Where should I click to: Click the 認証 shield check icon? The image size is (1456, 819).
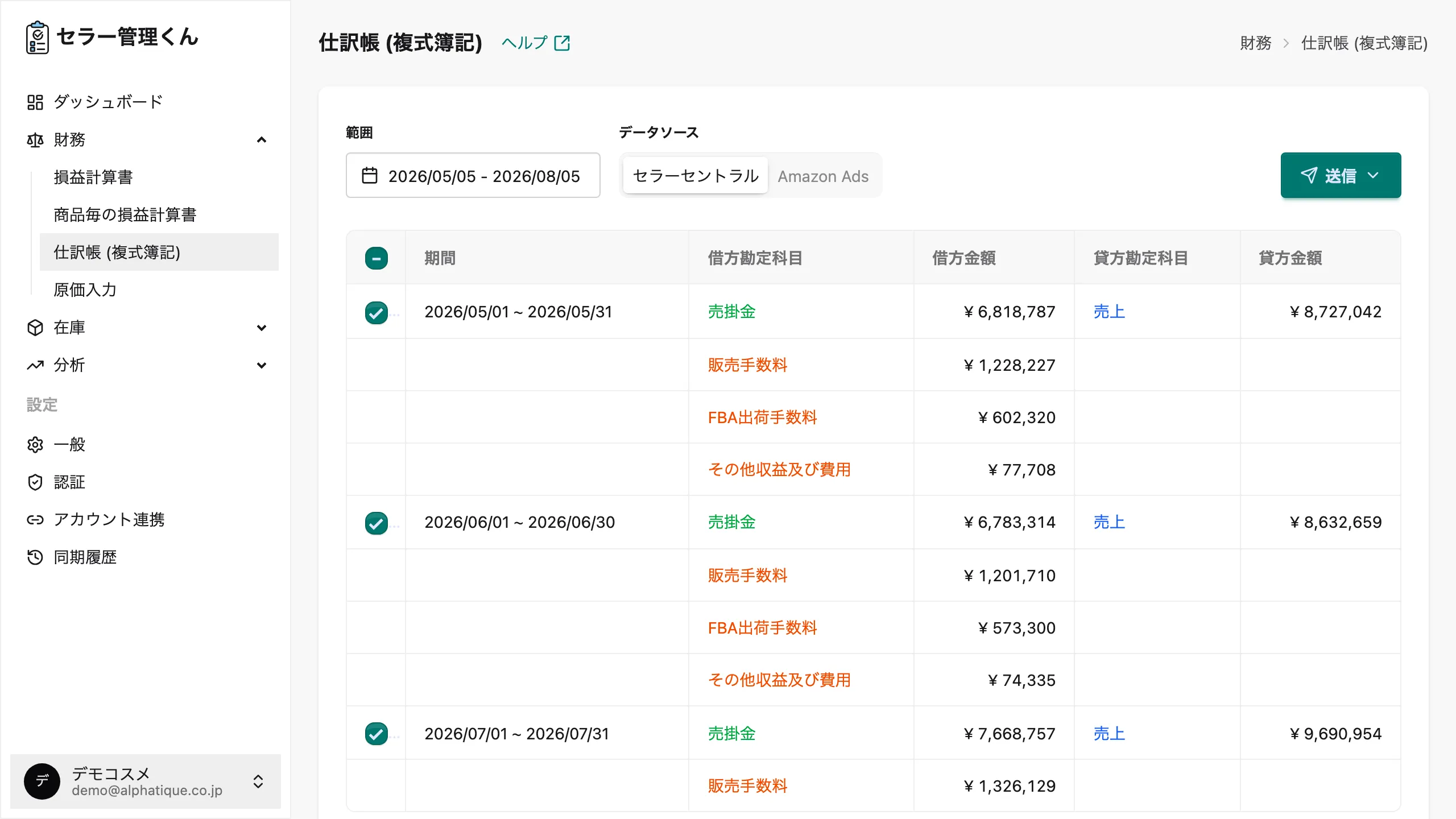tap(35, 482)
